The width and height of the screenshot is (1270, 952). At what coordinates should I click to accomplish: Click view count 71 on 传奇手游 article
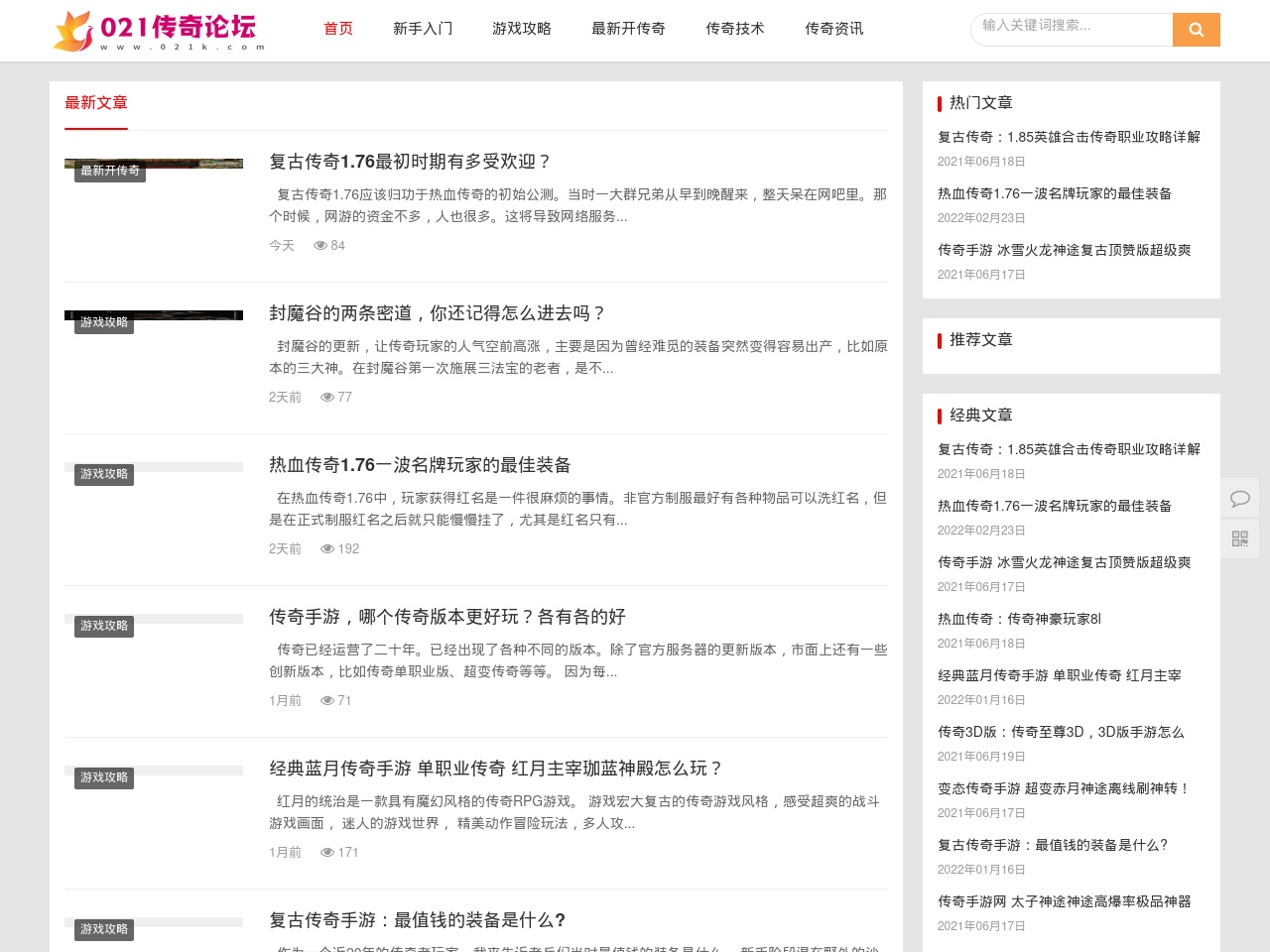click(x=344, y=701)
